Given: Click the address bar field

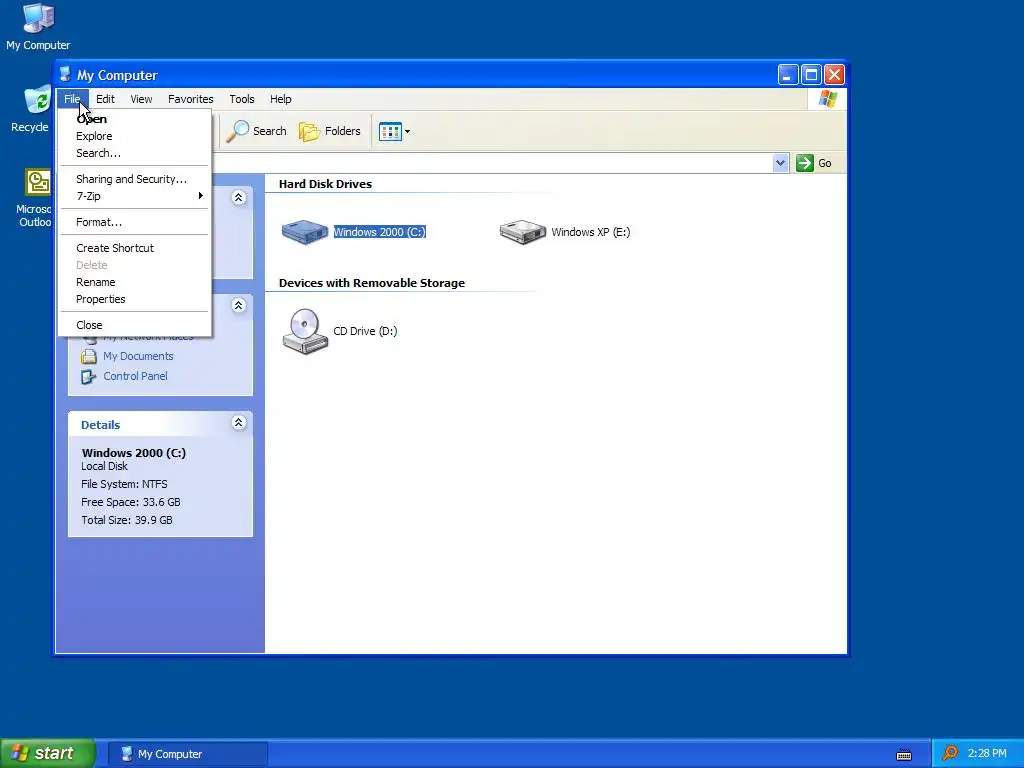Looking at the screenshot, I should click(491, 163).
